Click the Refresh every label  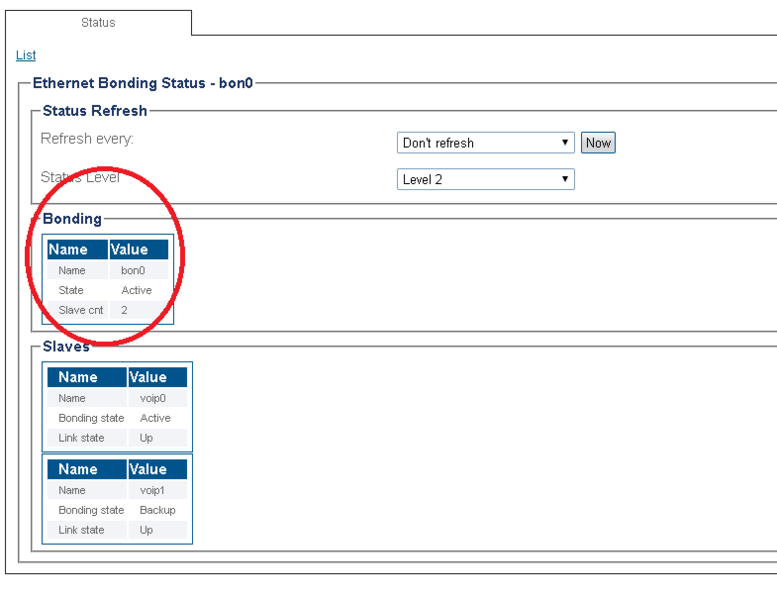87,139
